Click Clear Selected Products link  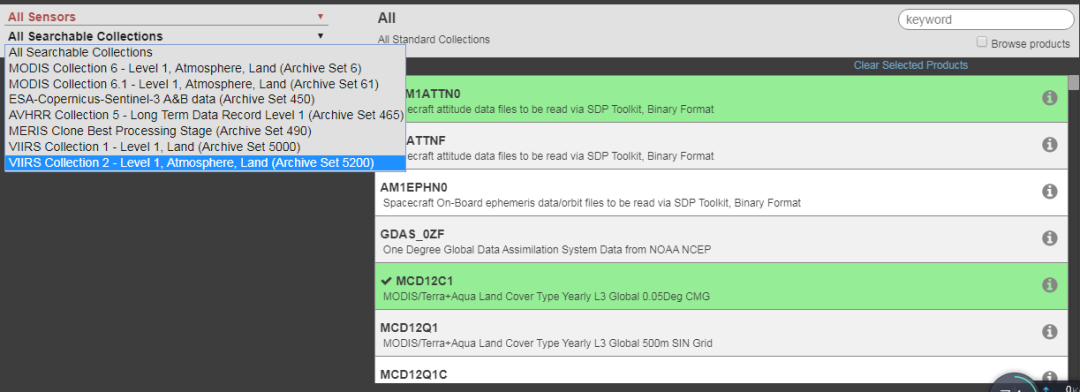pyautogui.click(x=911, y=65)
